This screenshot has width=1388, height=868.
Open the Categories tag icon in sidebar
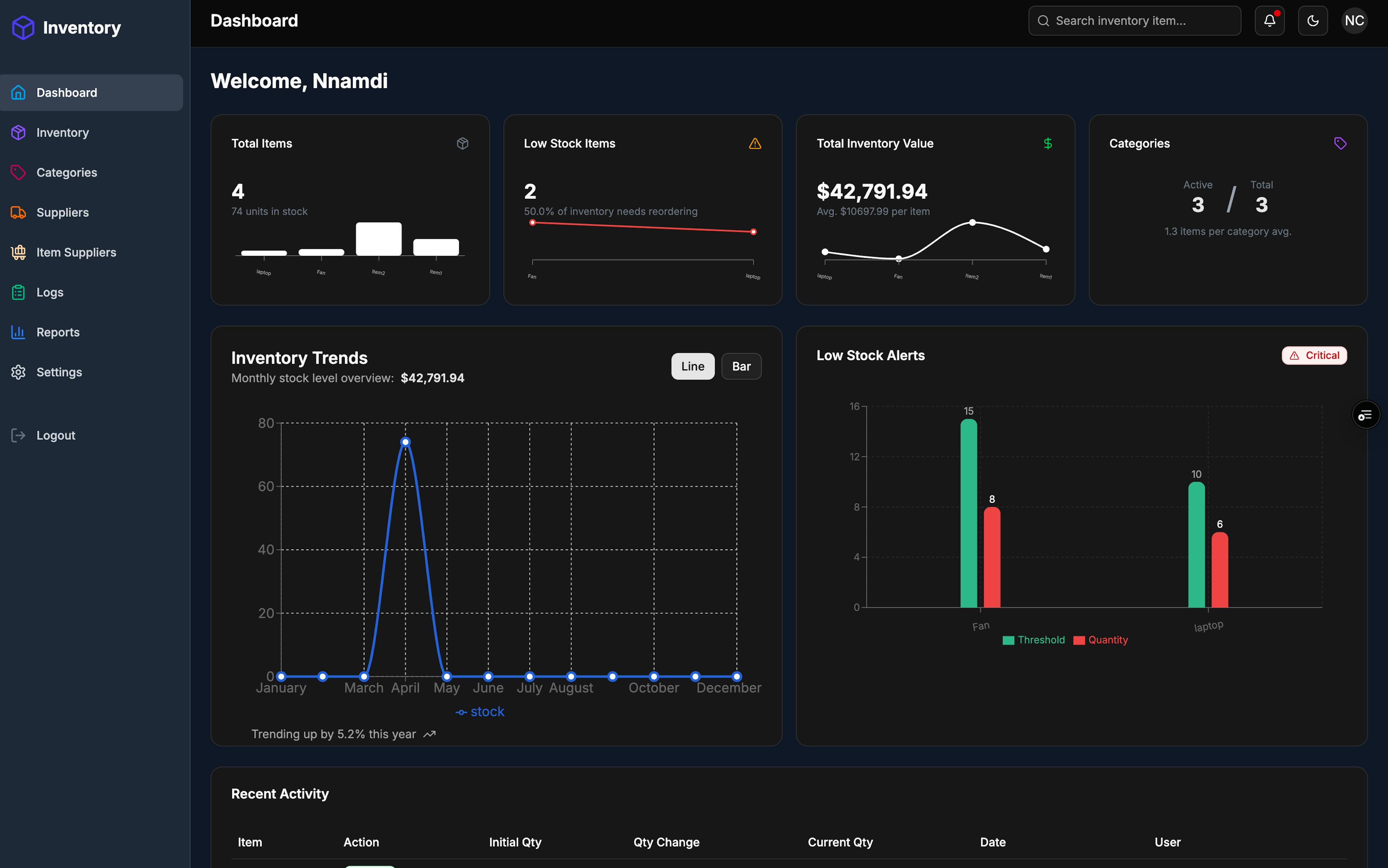(x=18, y=172)
